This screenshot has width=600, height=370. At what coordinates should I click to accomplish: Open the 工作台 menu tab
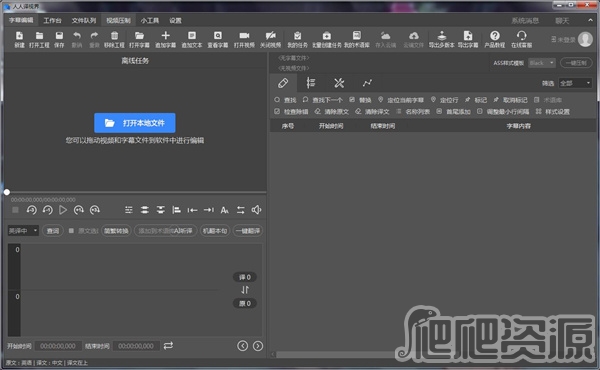pos(52,20)
